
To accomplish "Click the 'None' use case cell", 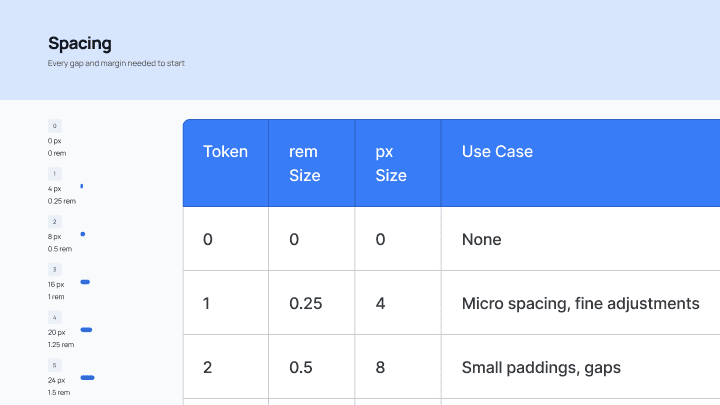I will coord(580,239).
